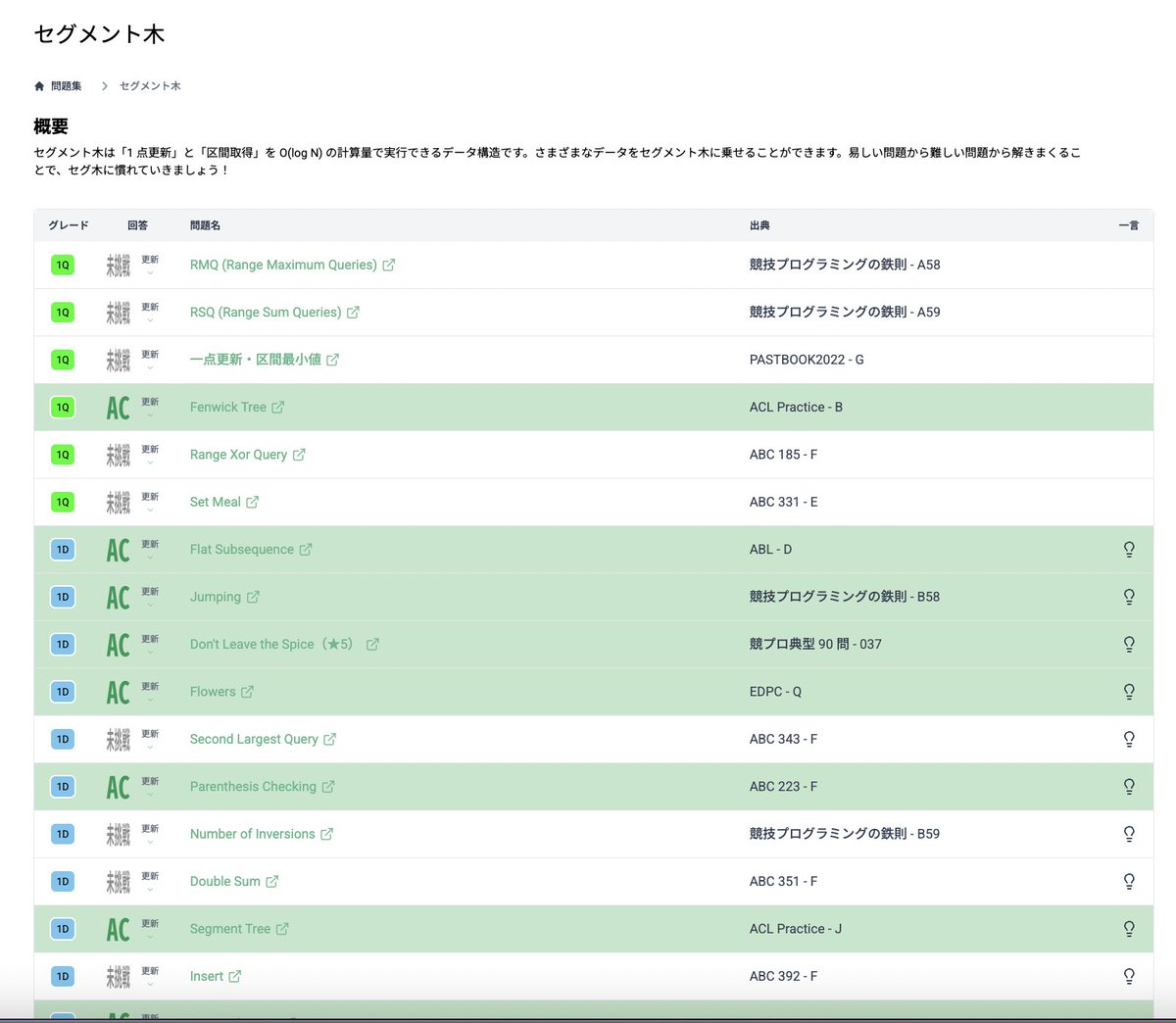Click source text ABC 185 - F
1176x1023 pixels.
point(783,455)
